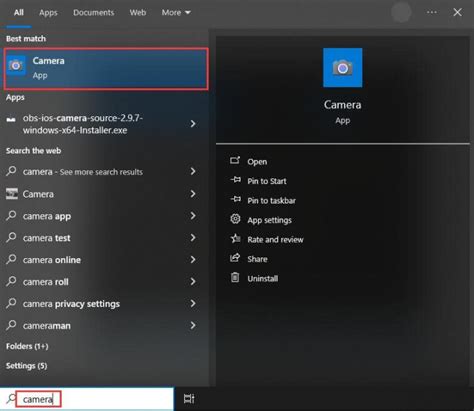
Task: Expand the camera test suggestion arrow
Action: [x=193, y=238]
